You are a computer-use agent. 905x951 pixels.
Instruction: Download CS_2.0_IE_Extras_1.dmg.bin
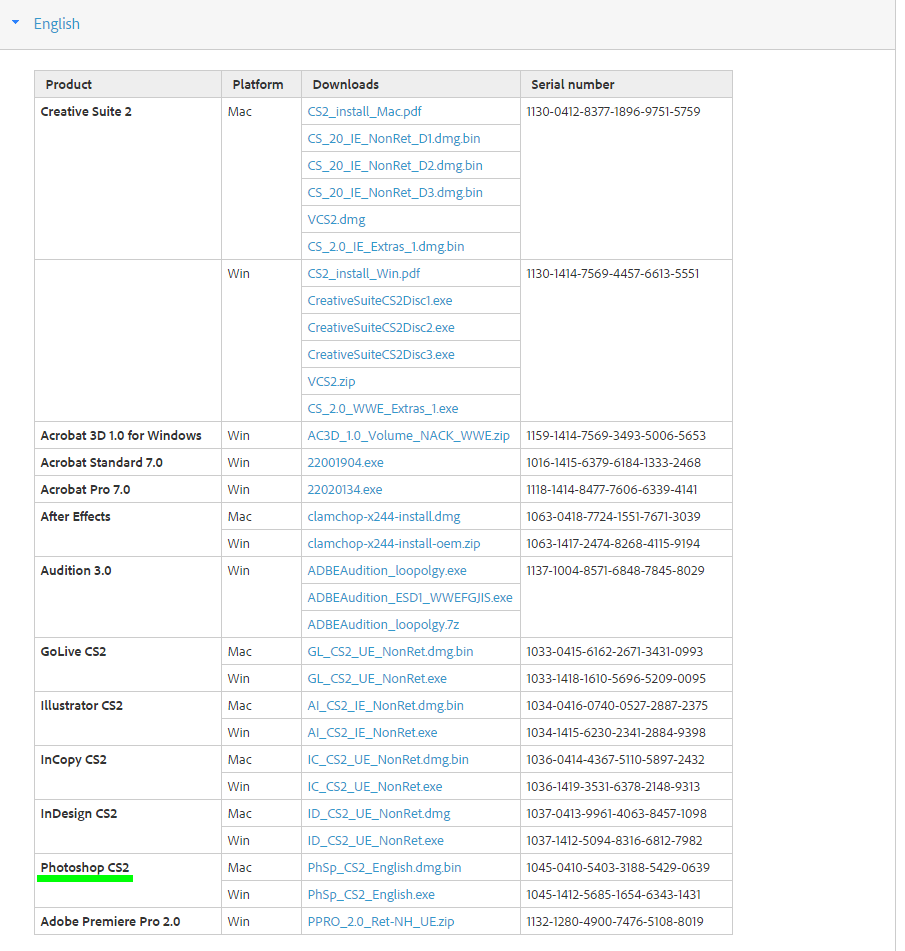386,247
